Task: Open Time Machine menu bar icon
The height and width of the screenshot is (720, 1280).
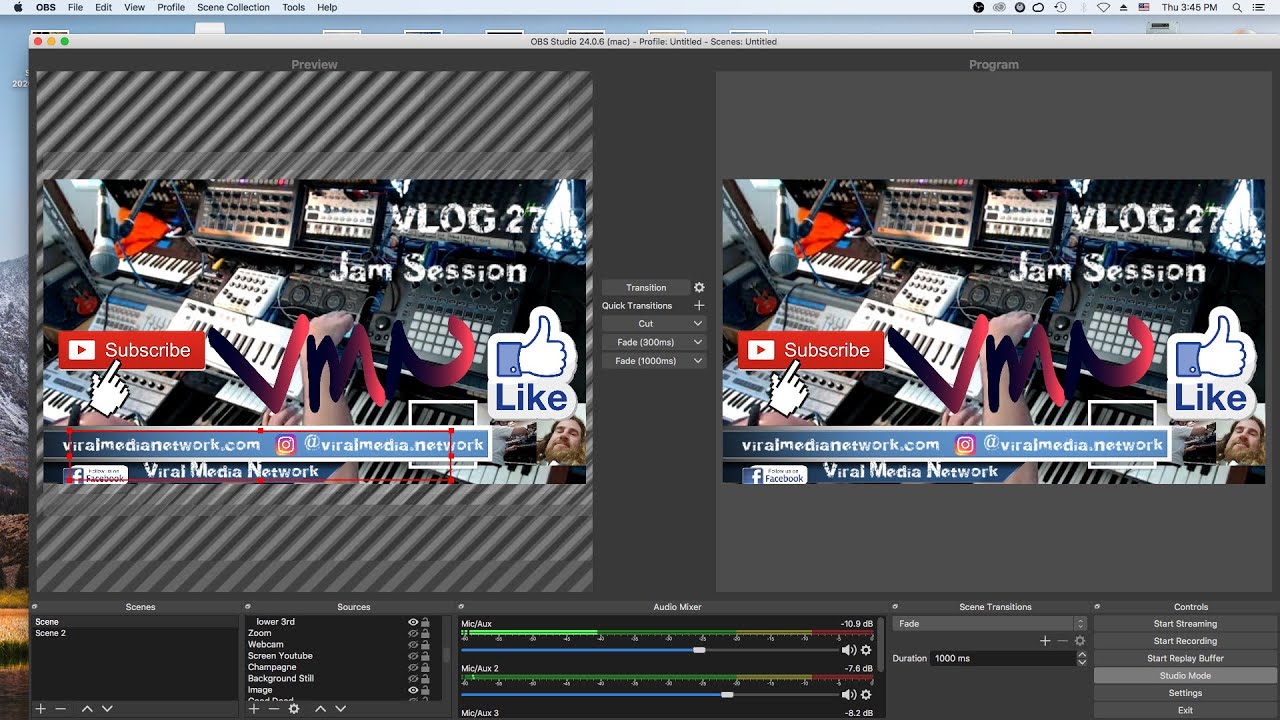Action: 1059,7
